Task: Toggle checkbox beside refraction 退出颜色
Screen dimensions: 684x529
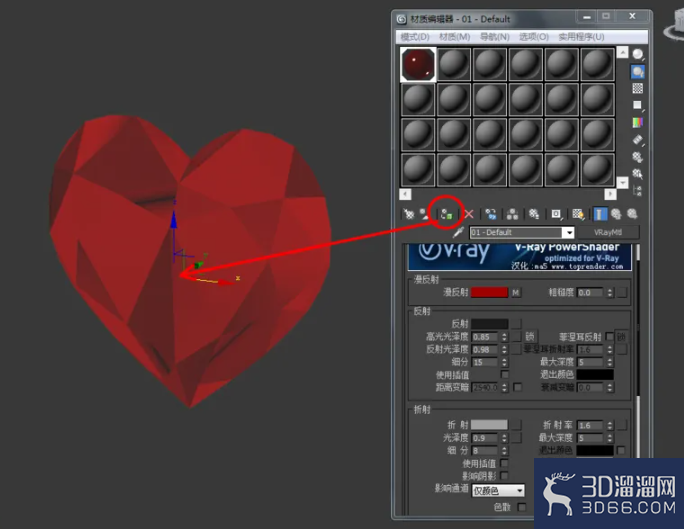Action: tap(621, 450)
